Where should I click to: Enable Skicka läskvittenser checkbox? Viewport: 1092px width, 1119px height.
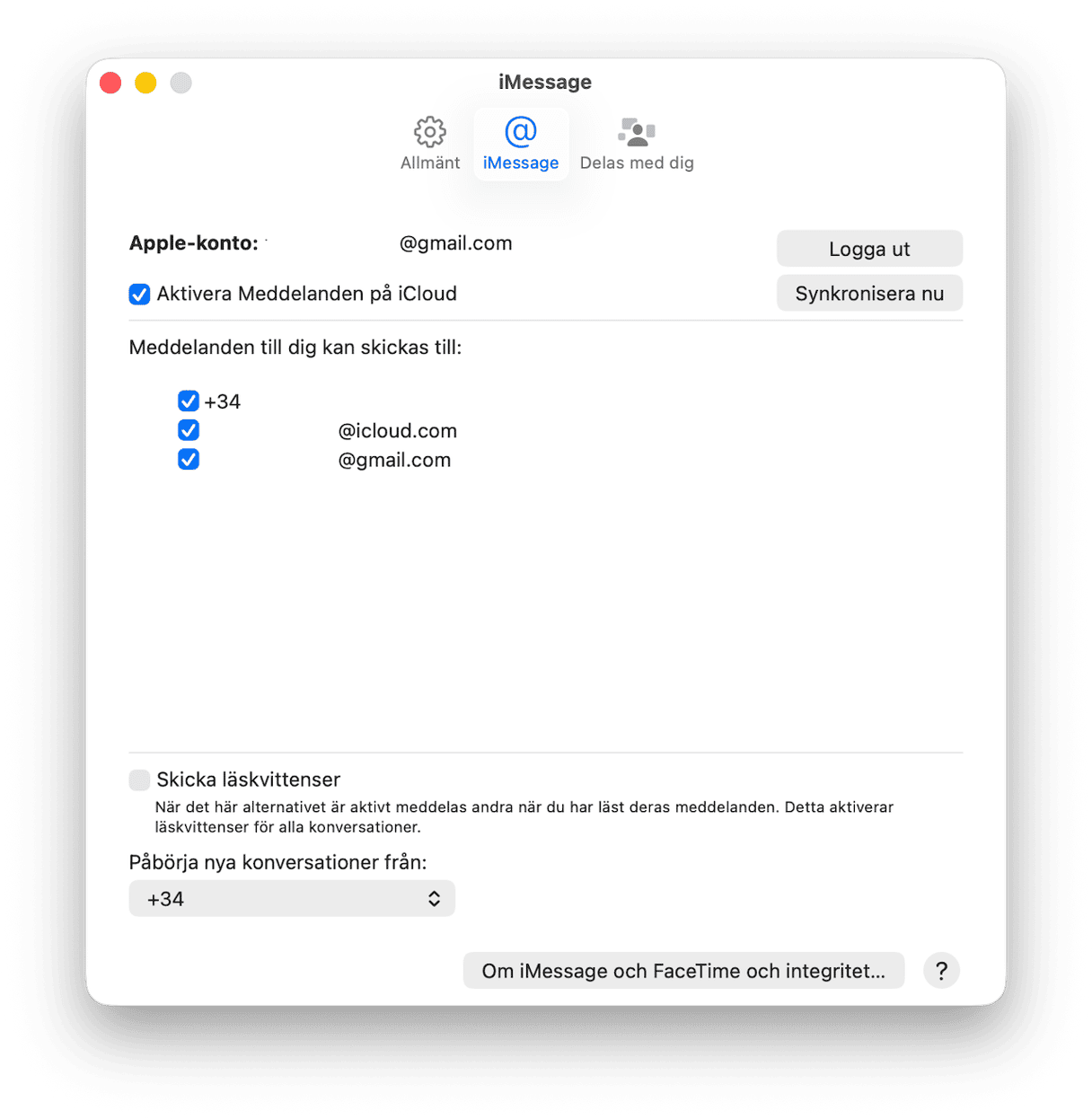pyautogui.click(x=139, y=780)
